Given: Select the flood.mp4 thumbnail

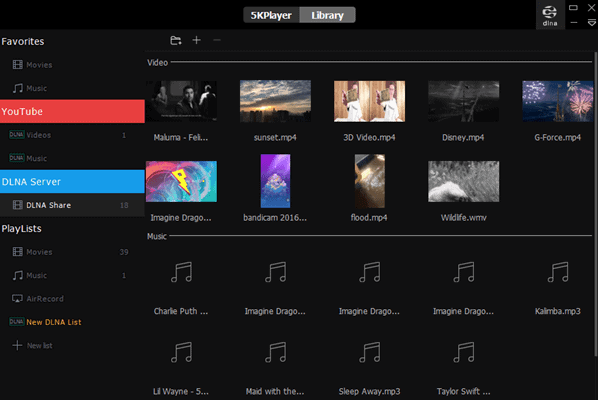Looking at the screenshot, I should [370, 181].
